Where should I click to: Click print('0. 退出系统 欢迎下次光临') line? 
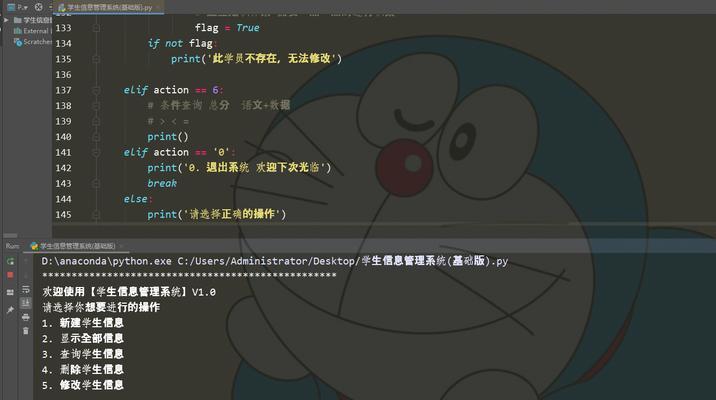(239, 168)
